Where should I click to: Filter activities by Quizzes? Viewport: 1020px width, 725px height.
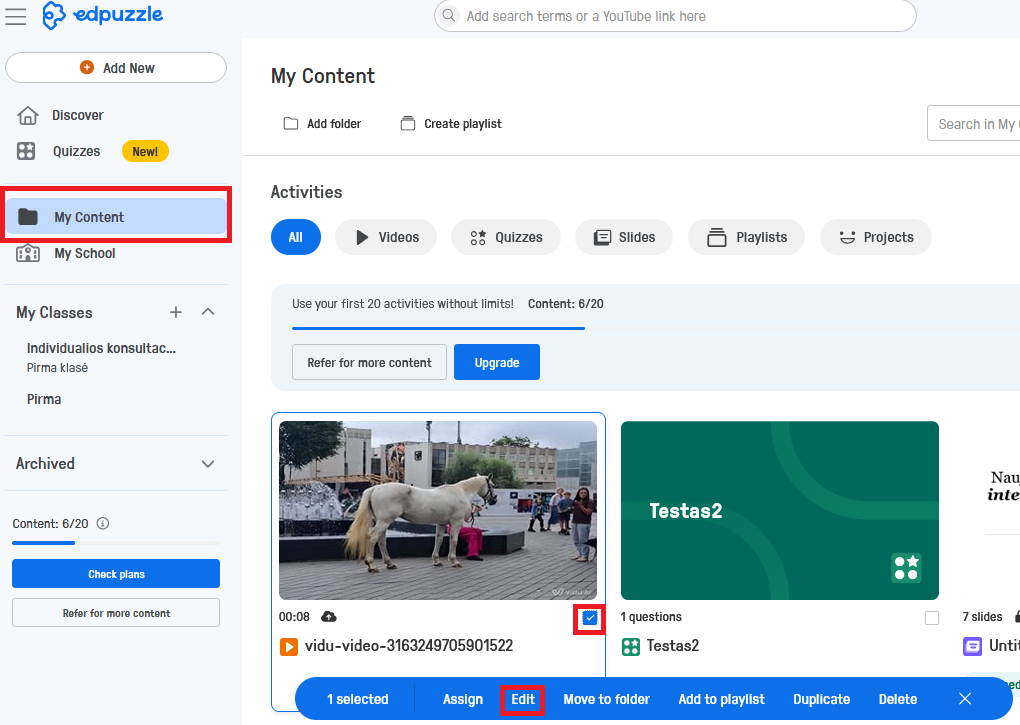click(506, 237)
